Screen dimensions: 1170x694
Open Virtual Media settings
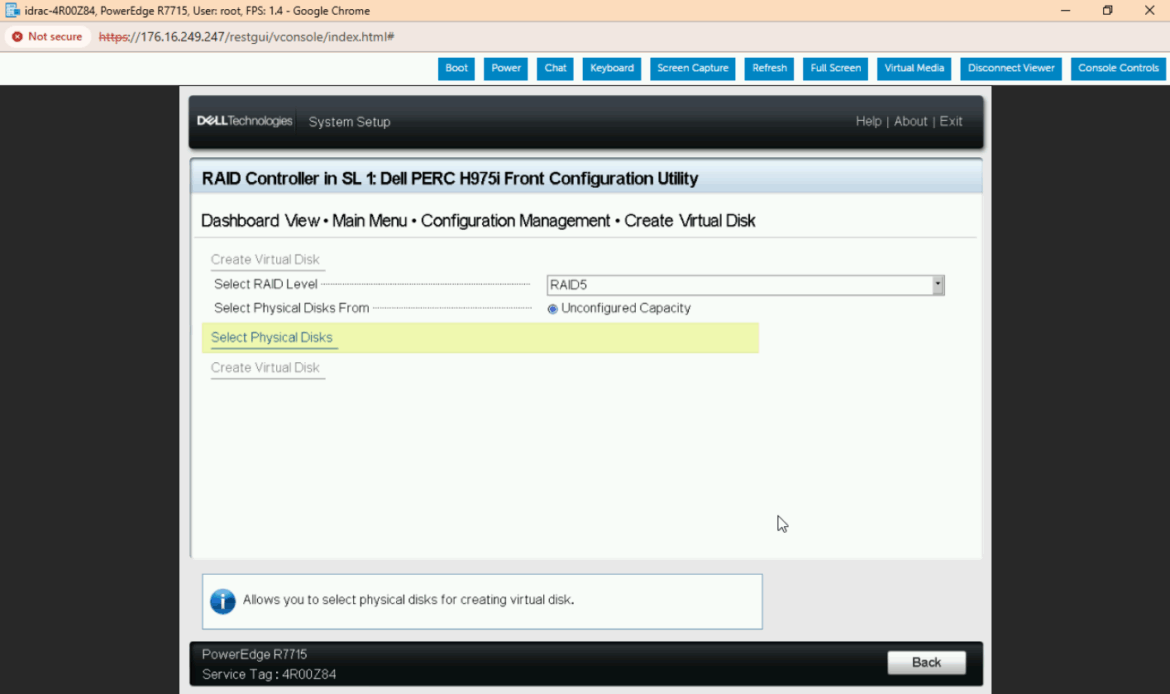pos(914,68)
